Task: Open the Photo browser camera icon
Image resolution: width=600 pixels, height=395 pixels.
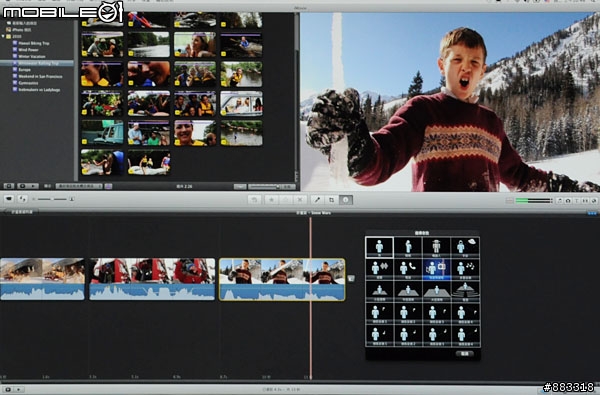Action: click(568, 201)
